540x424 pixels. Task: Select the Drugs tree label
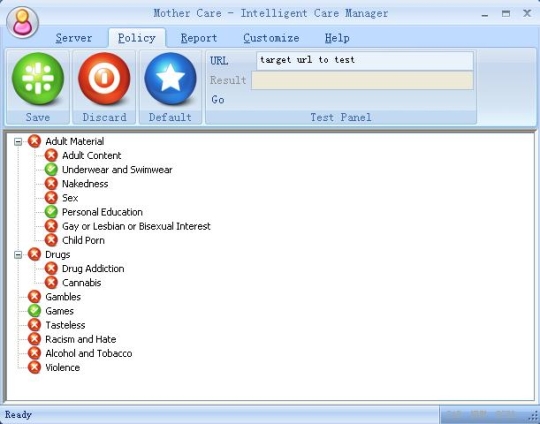coord(58,255)
